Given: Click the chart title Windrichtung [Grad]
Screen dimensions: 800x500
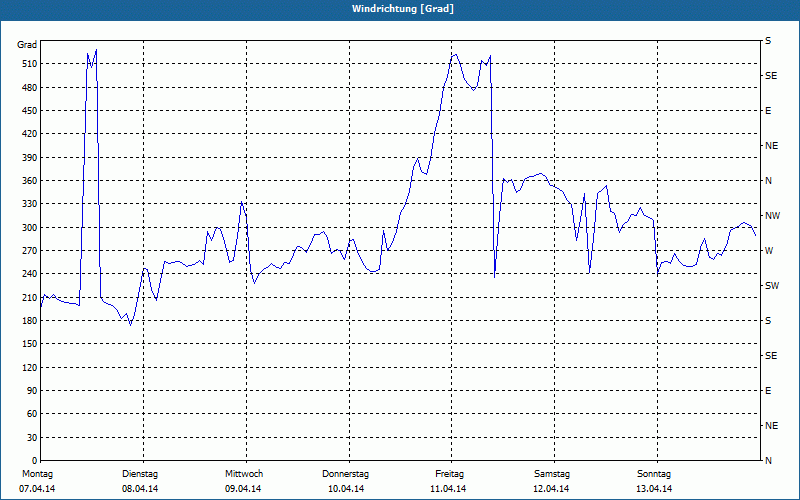Looking at the screenshot, I should [x=403, y=9].
